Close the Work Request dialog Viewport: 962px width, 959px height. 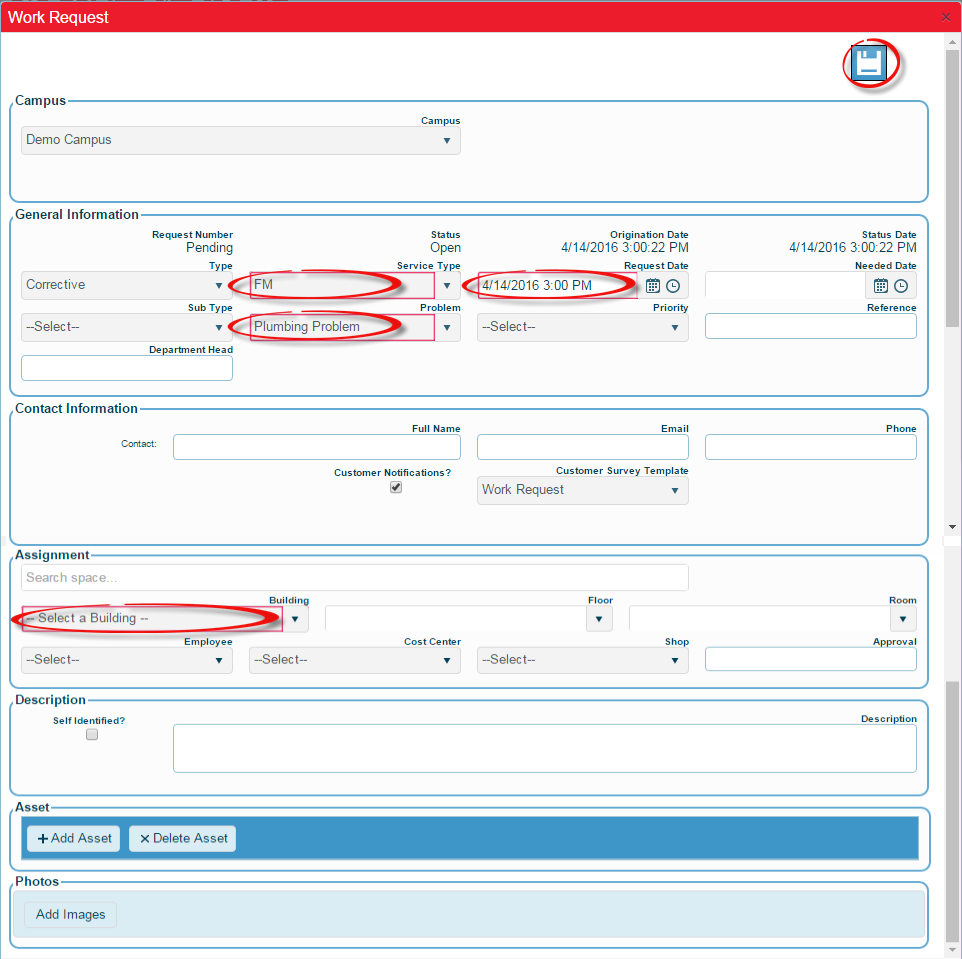(946, 17)
